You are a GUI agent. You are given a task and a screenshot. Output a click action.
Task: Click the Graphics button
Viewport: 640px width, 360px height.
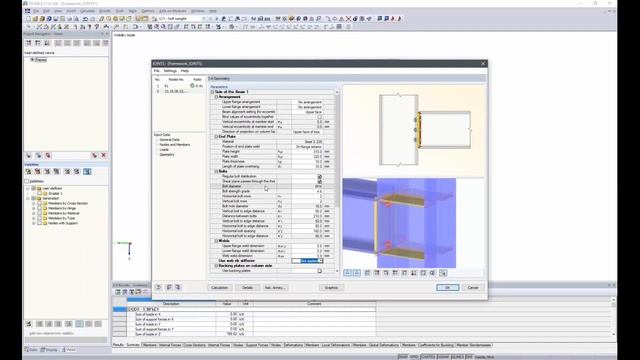[331, 288]
